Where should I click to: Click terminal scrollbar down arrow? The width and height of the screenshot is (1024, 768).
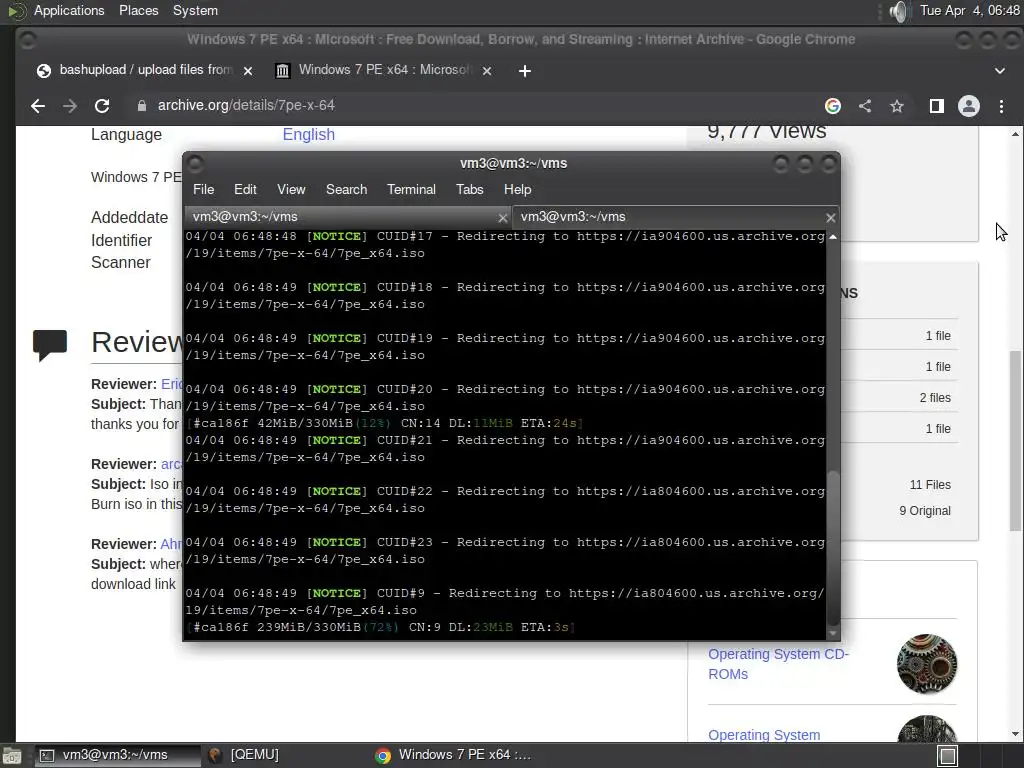pos(833,633)
